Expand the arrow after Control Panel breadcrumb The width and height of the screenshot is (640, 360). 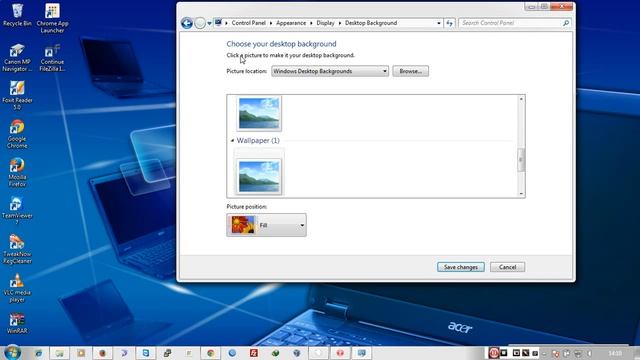271,23
